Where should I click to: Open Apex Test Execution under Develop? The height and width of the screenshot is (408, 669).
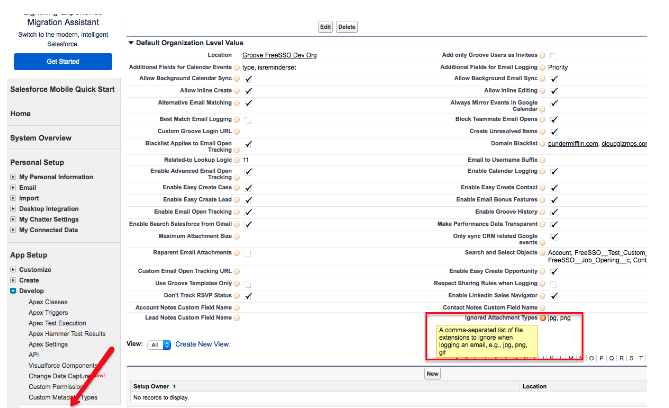coord(57,323)
